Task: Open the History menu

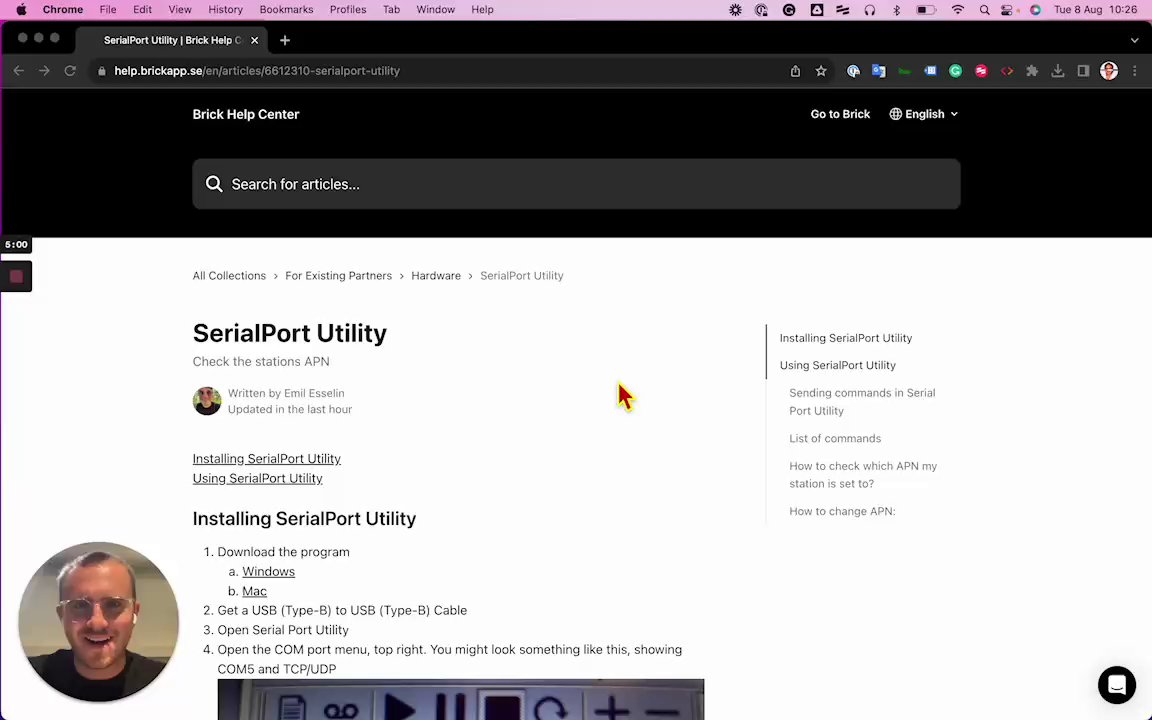Action: click(x=225, y=10)
